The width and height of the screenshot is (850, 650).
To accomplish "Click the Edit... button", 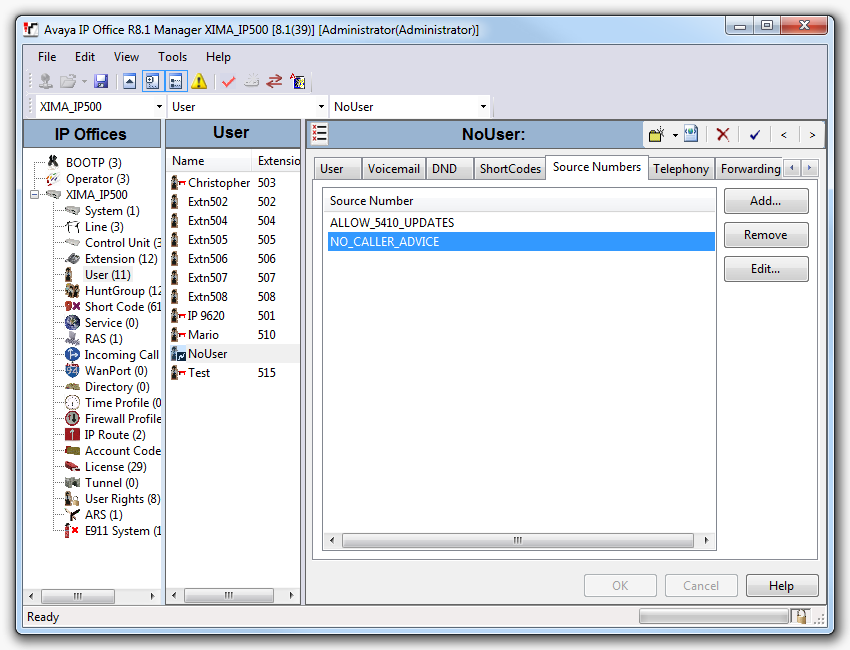I will tap(765, 269).
